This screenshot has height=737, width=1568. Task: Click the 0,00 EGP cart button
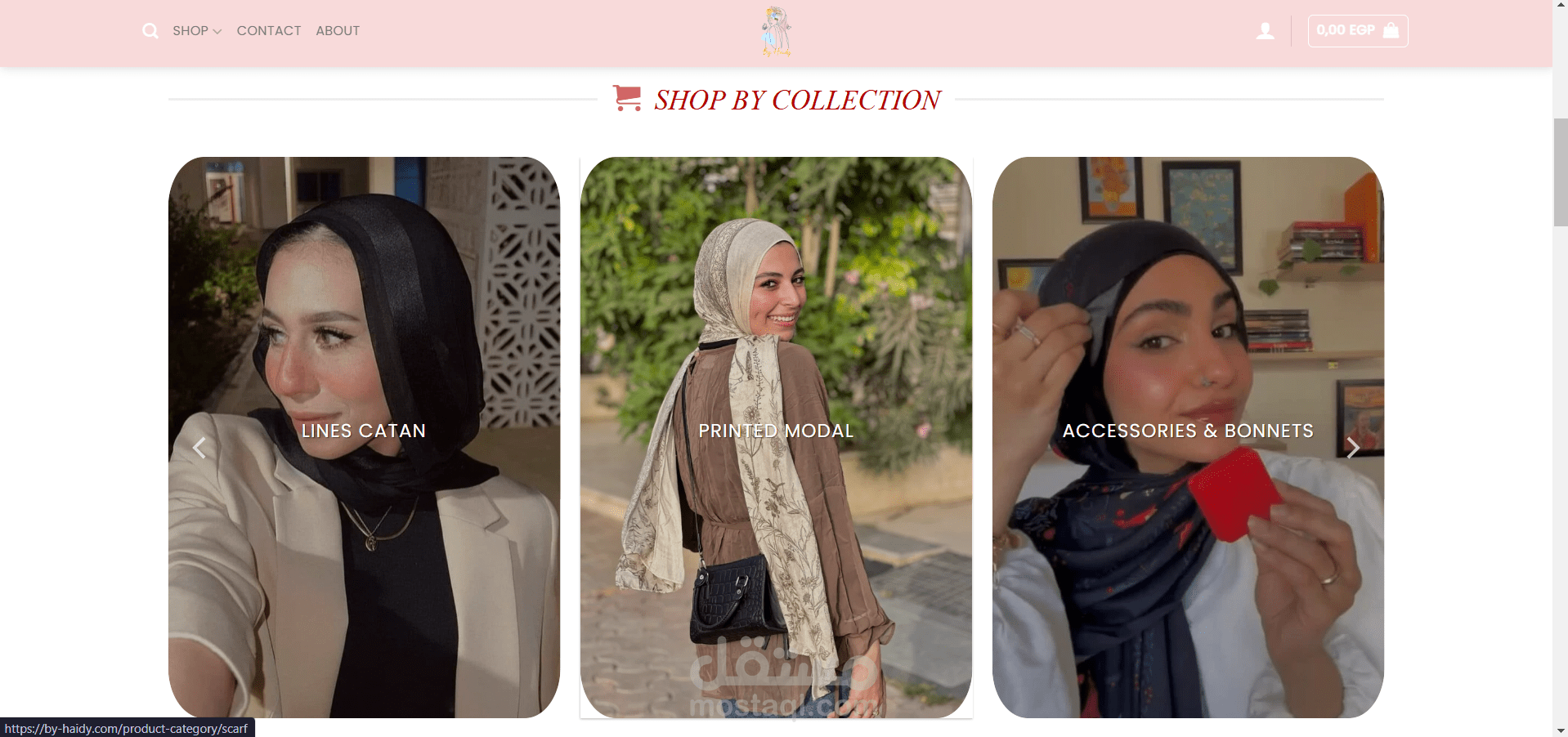point(1358,31)
